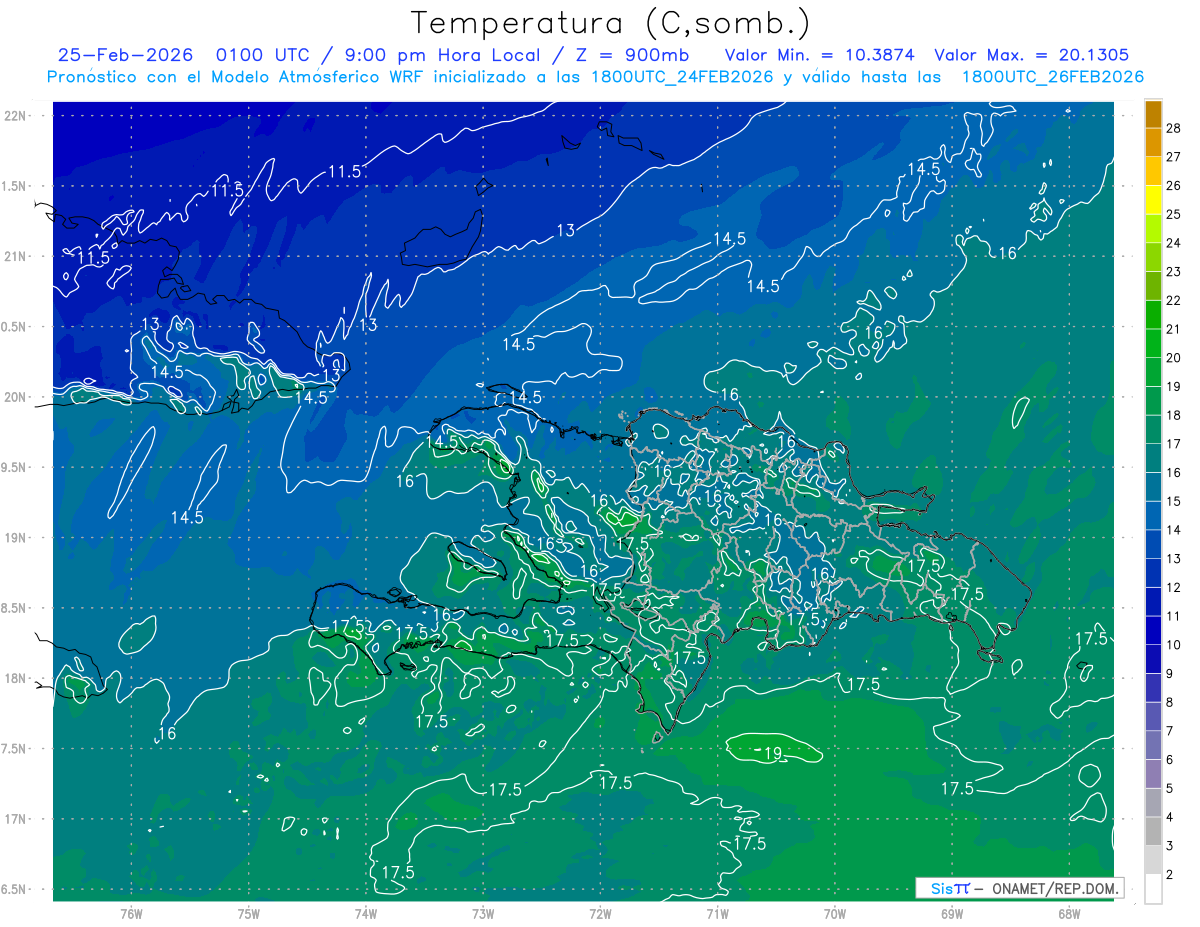Click the "20N" latitude axis label
The image size is (1200, 927).
15,397
